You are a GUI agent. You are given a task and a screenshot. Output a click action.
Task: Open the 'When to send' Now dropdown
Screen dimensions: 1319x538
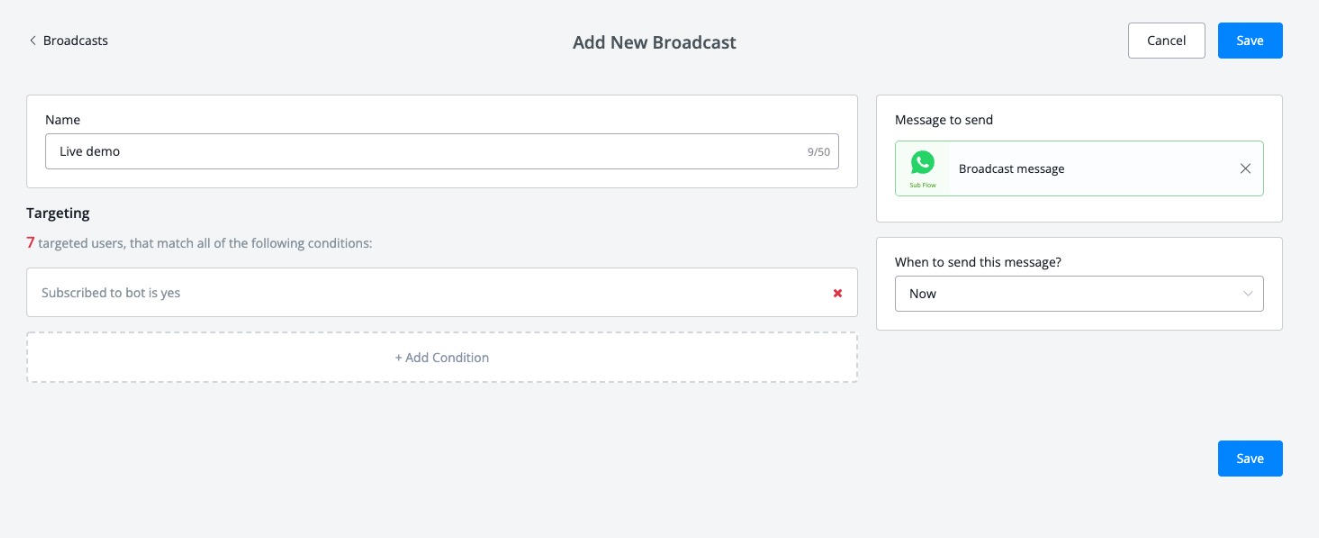(x=1078, y=294)
